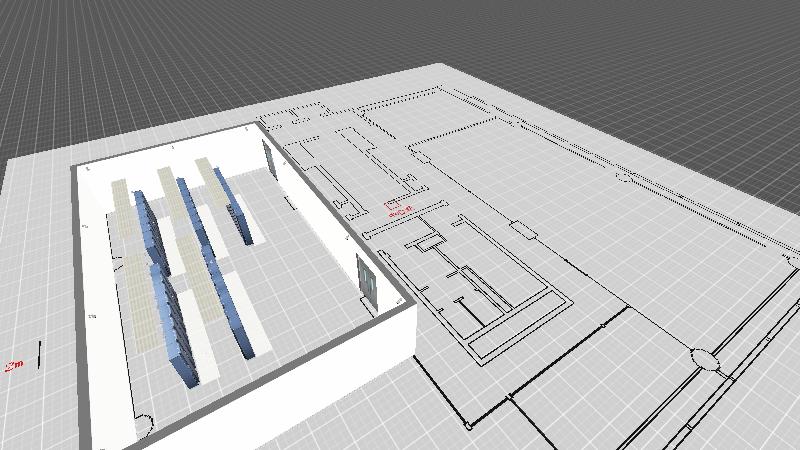Viewport: 800px width, 450px height.
Task: Select the door on the room's right wall
Action: 366,279
